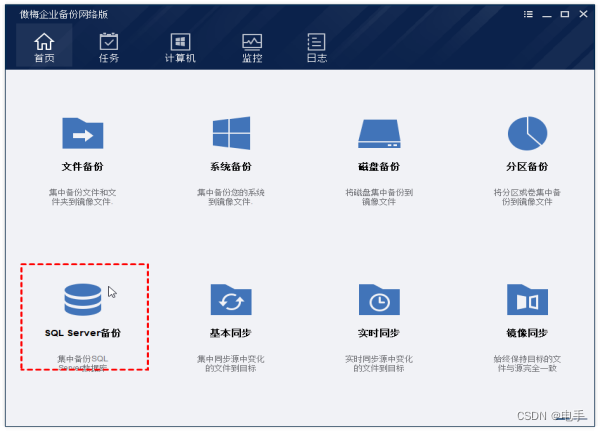Switch to the 计算机 tab
The width and height of the screenshot is (600, 431).
[180, 47]
